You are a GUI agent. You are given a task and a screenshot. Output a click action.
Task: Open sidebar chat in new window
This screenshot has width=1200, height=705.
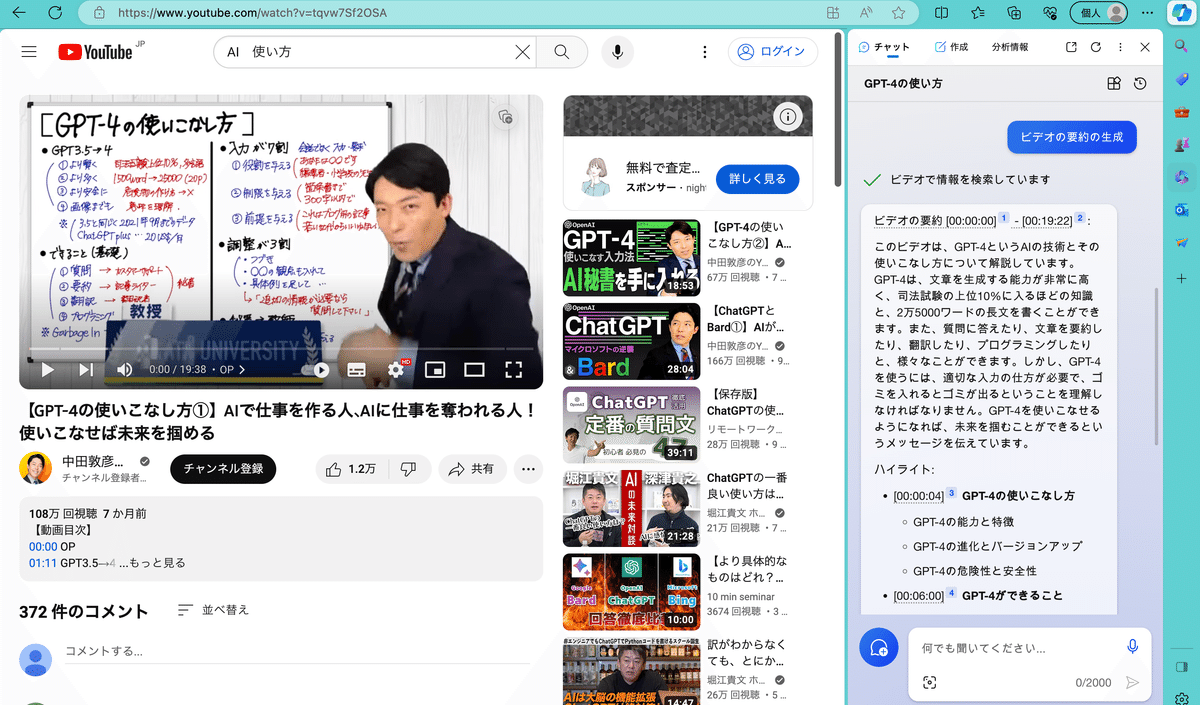(x=1071, y=47)
